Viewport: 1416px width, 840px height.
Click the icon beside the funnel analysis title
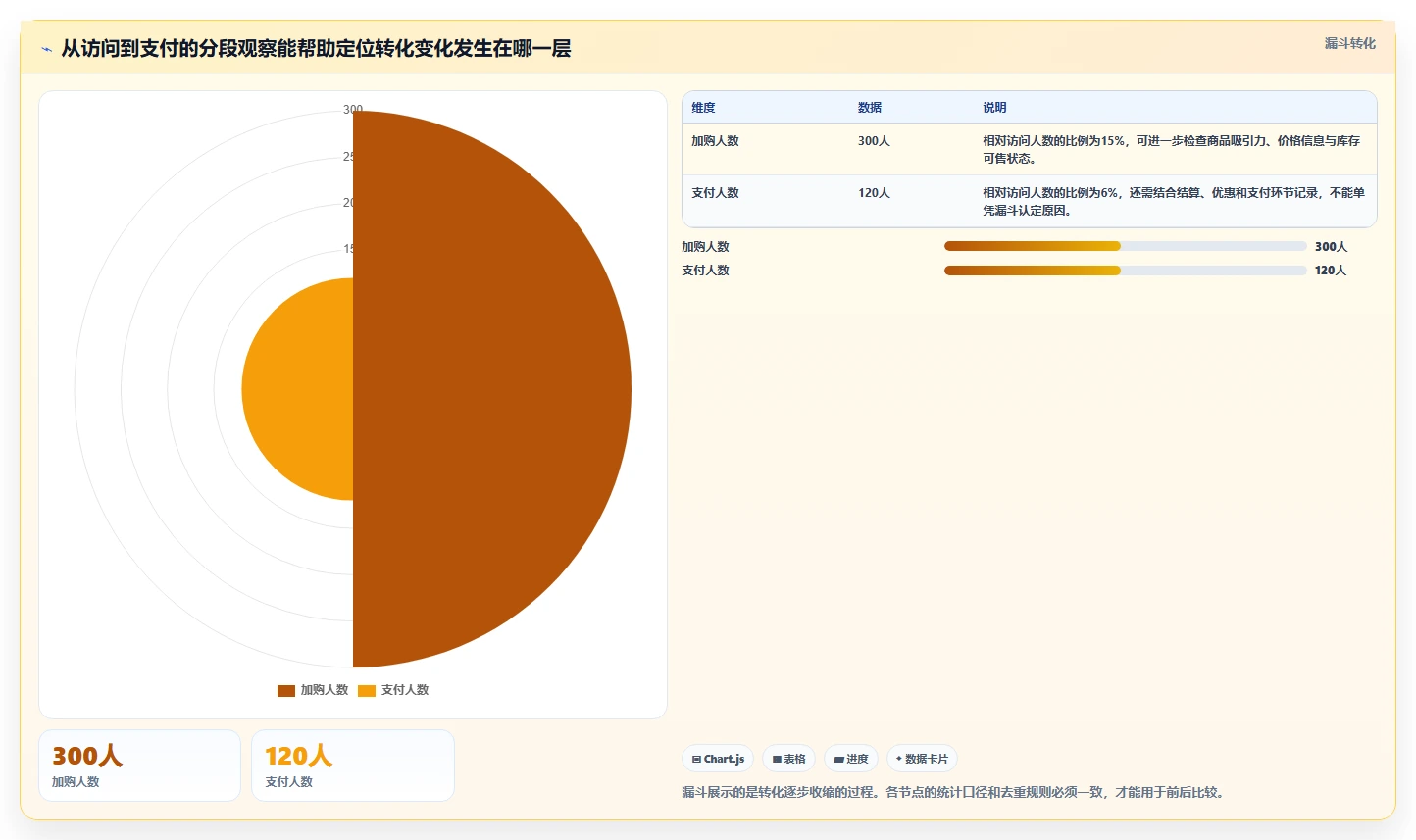(46, 49)
